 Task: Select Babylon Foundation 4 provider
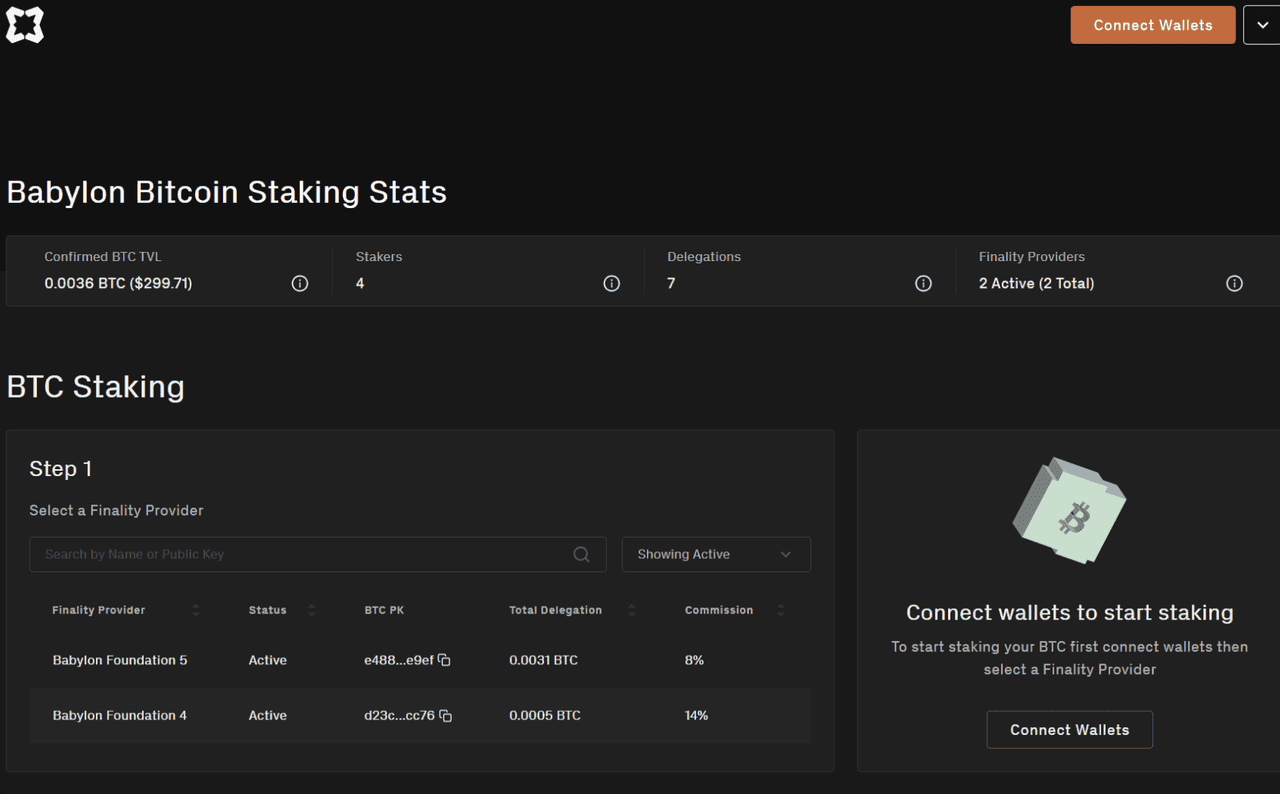tap(420, 716)
